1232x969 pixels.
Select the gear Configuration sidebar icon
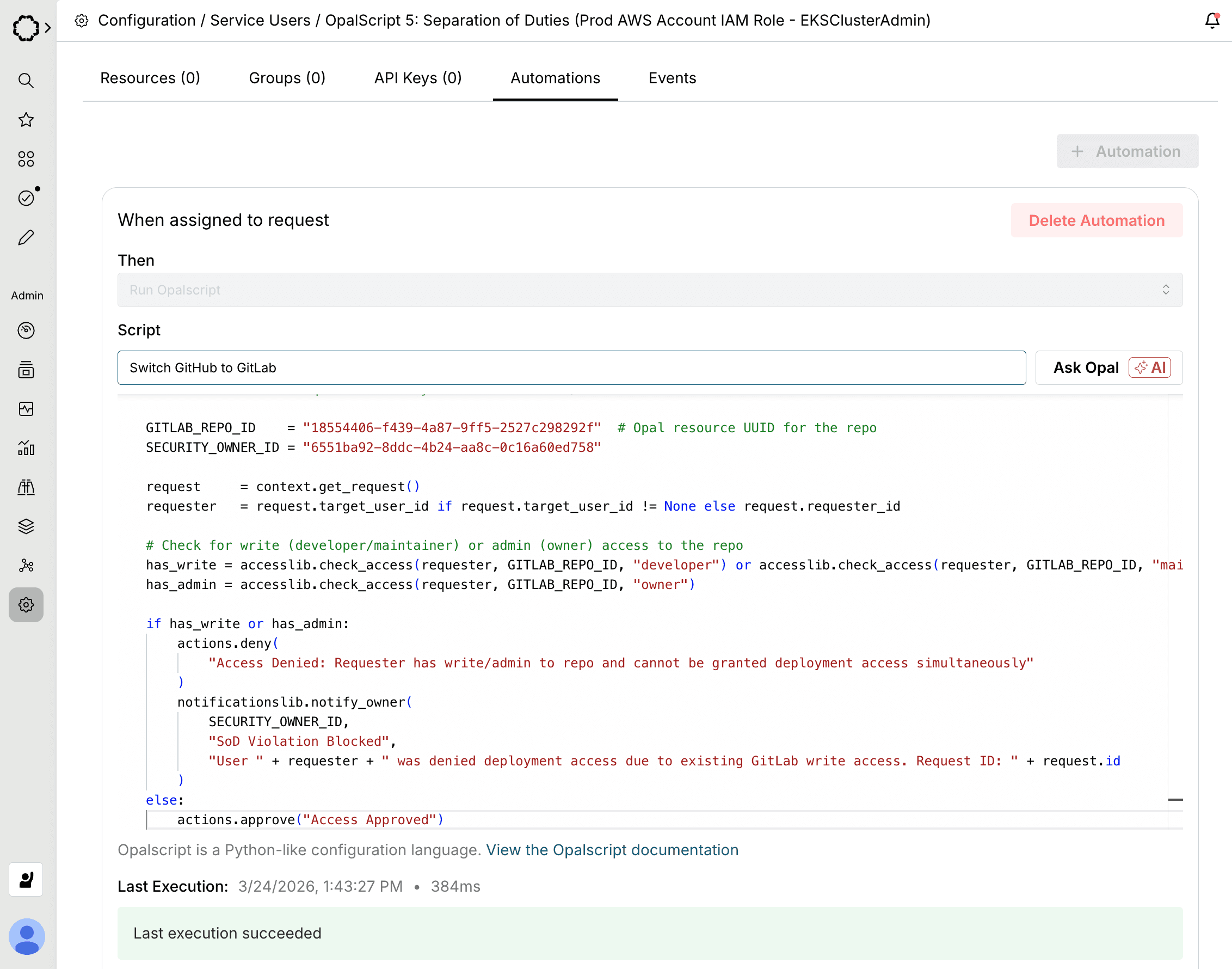tap(26, 605)
